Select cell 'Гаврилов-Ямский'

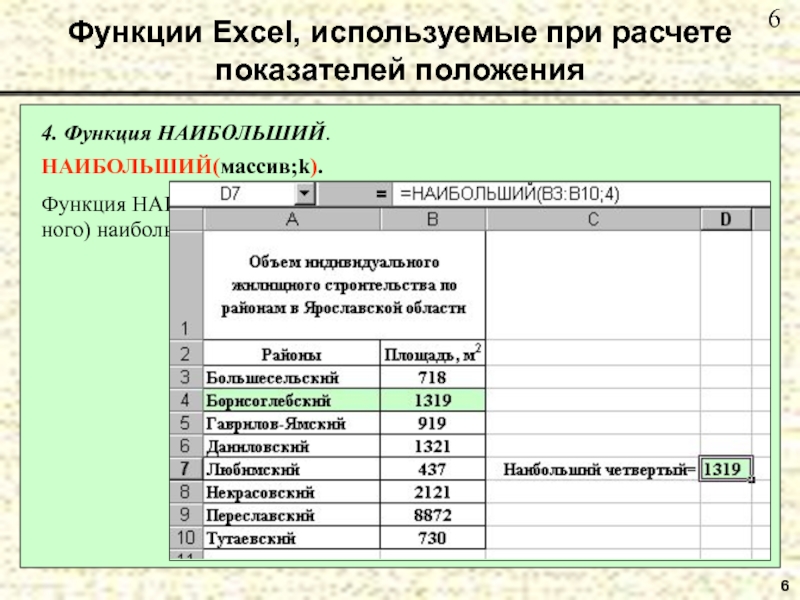(x=292, y=423)
